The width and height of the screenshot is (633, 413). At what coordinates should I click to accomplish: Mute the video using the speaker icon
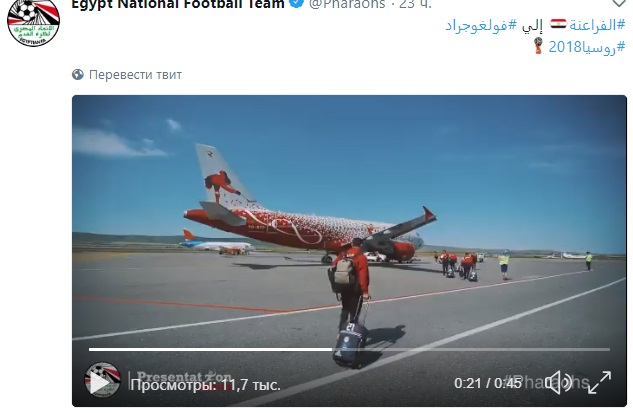pos(558,382)
